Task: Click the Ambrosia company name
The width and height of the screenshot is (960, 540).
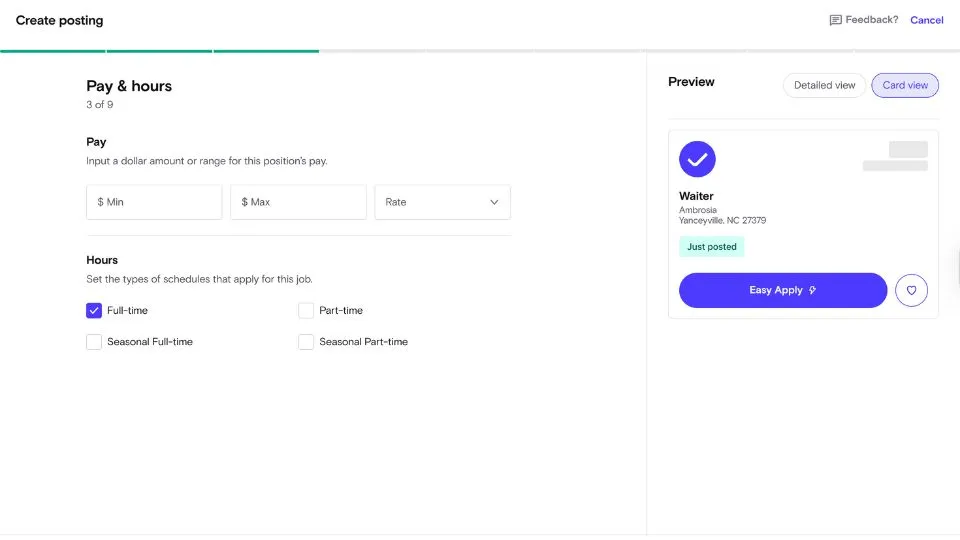Action: (x=697, y=210)
